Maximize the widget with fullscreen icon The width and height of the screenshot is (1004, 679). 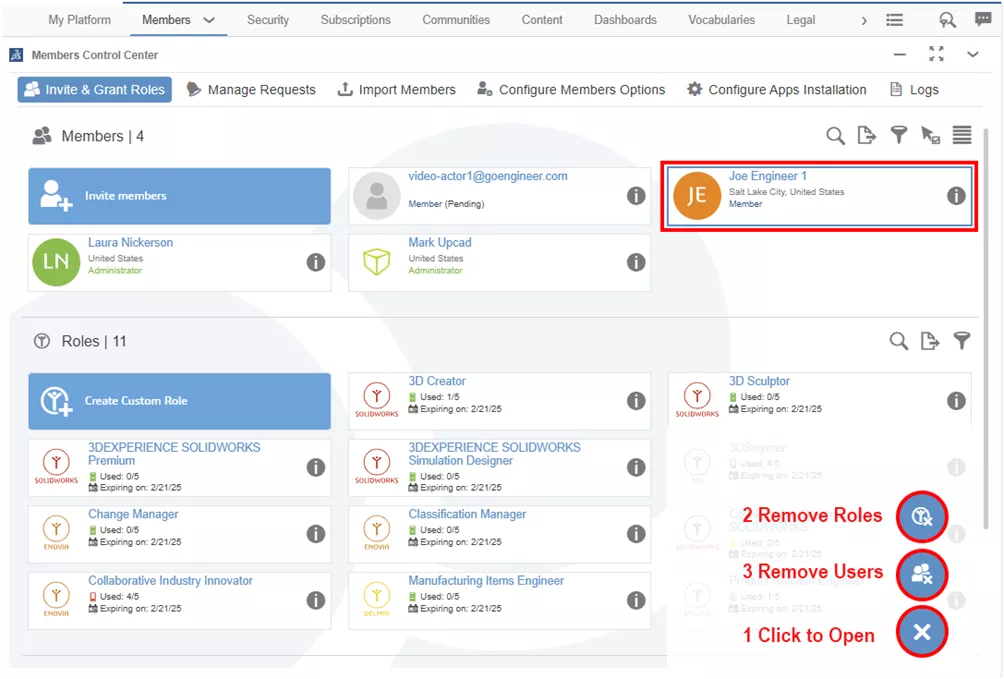(x=936, y=54)
